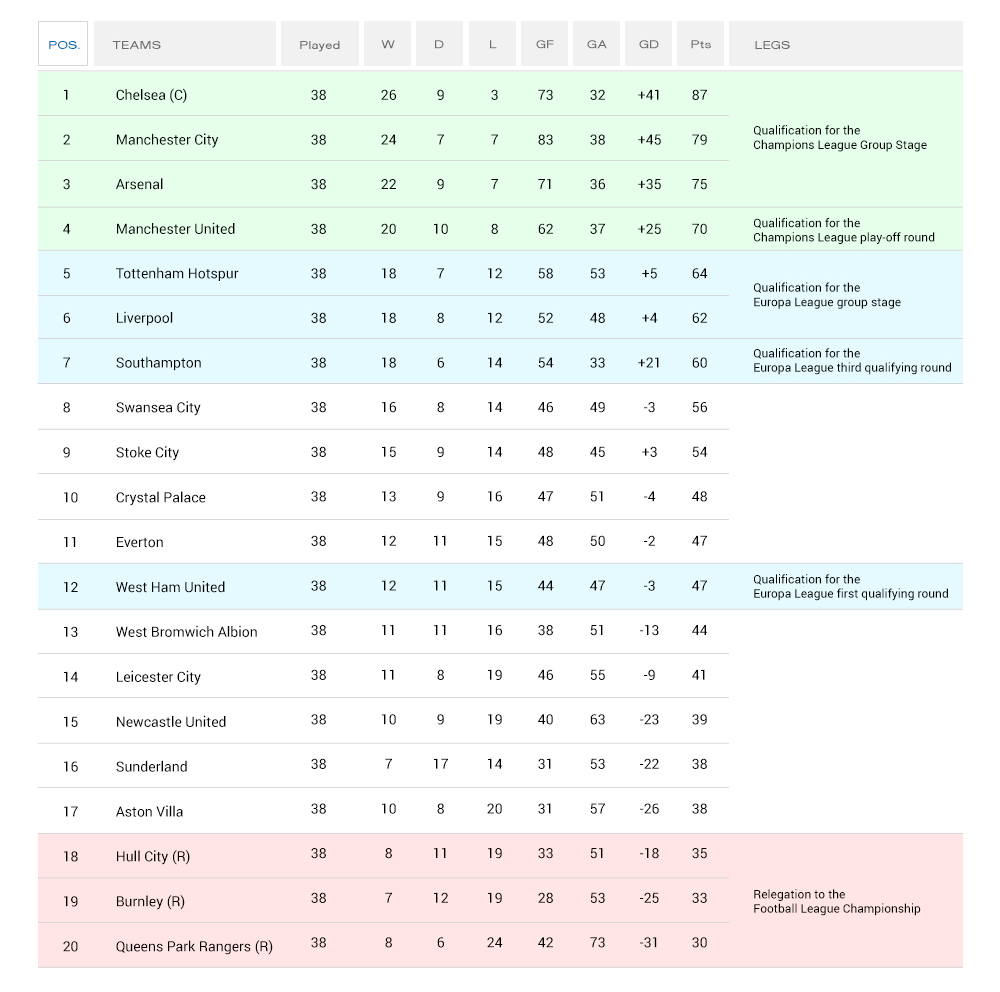This screenshot has height=992, width=1000.
Task: Sort table by Pts column
Action: (700, 45)
